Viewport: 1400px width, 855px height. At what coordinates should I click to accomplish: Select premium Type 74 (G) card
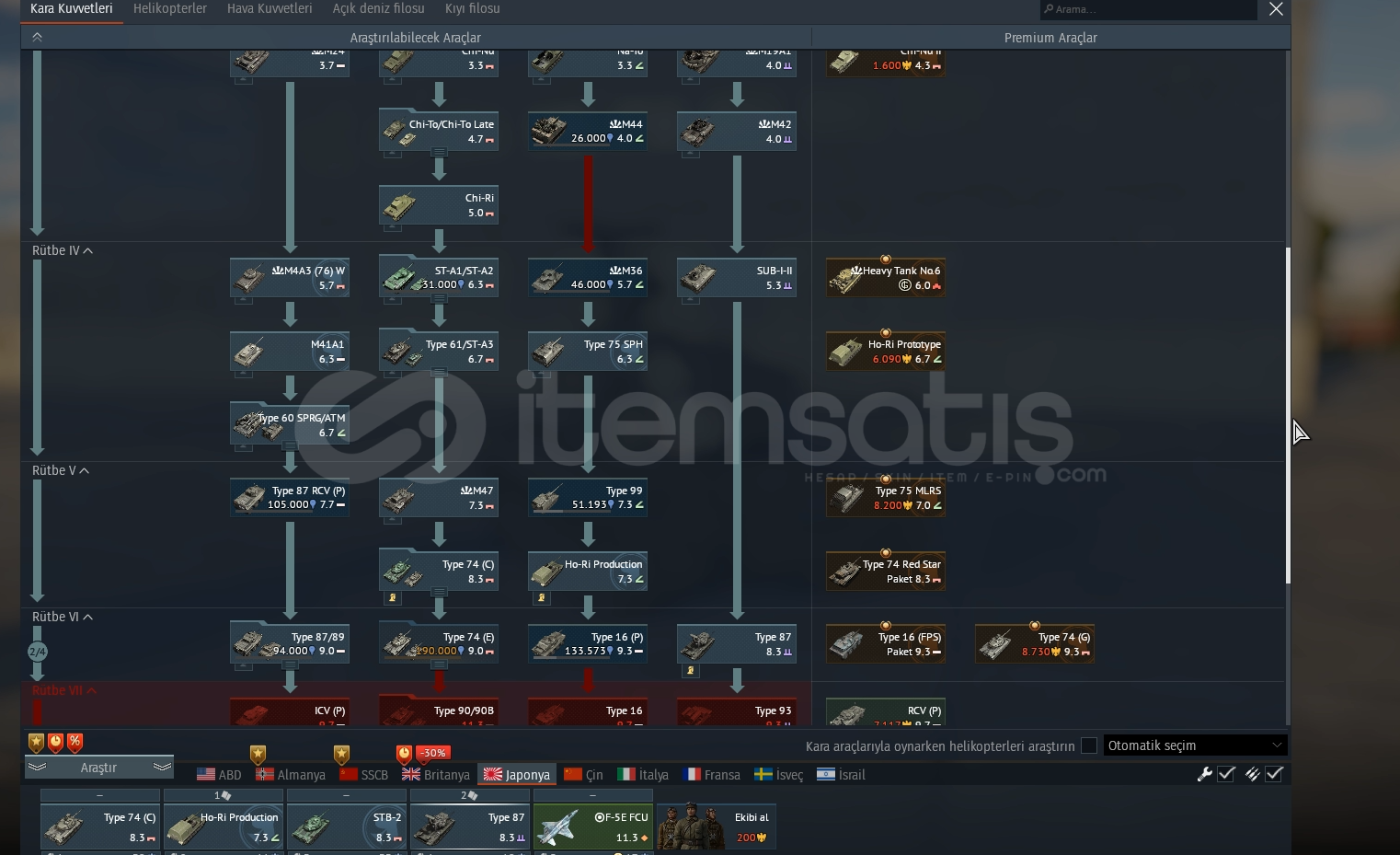pyautogui.click(x=1035, y=644)
